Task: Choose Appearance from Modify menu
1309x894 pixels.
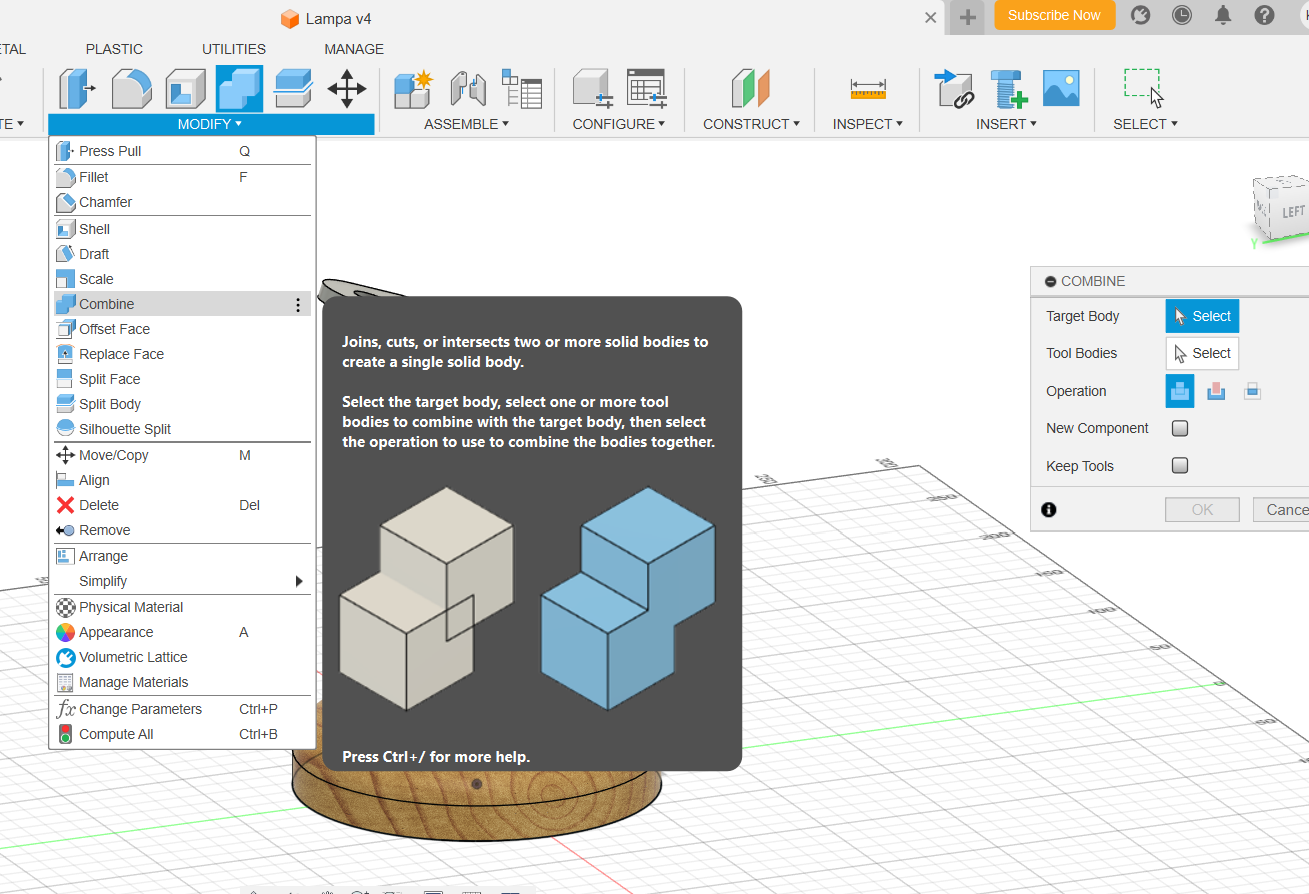Action: [181, 632]
